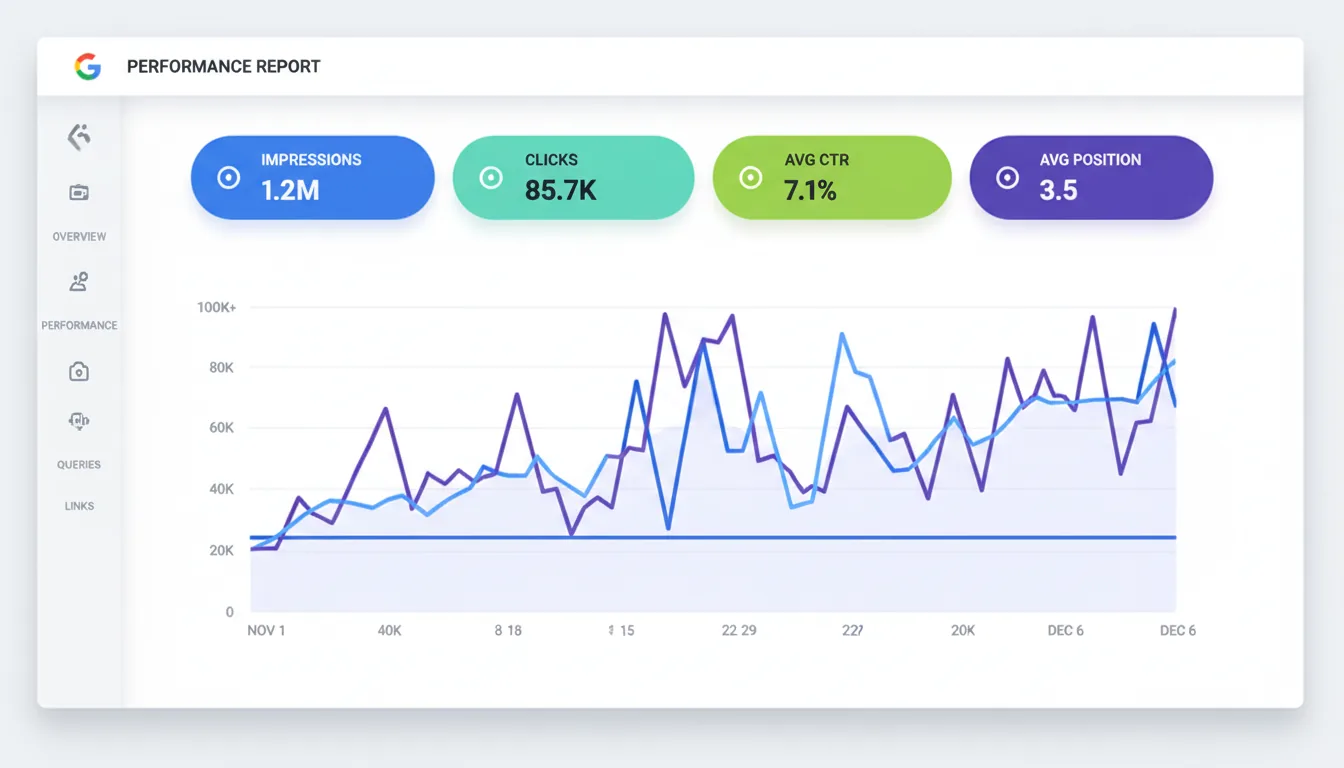Open the Queries section

click(78, 464)
